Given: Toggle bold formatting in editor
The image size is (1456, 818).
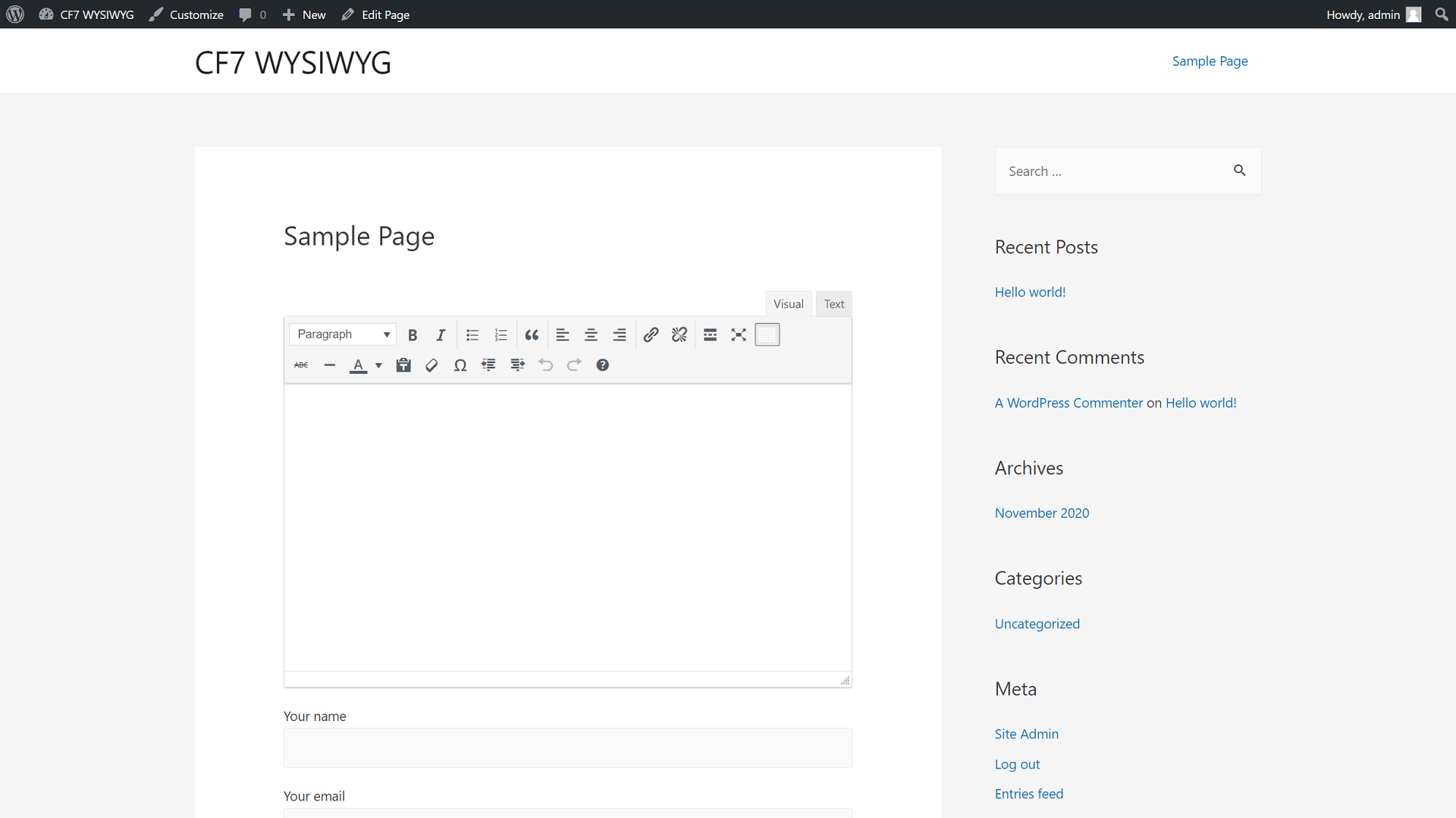Looking at the screenshot, I should (413, 334).
